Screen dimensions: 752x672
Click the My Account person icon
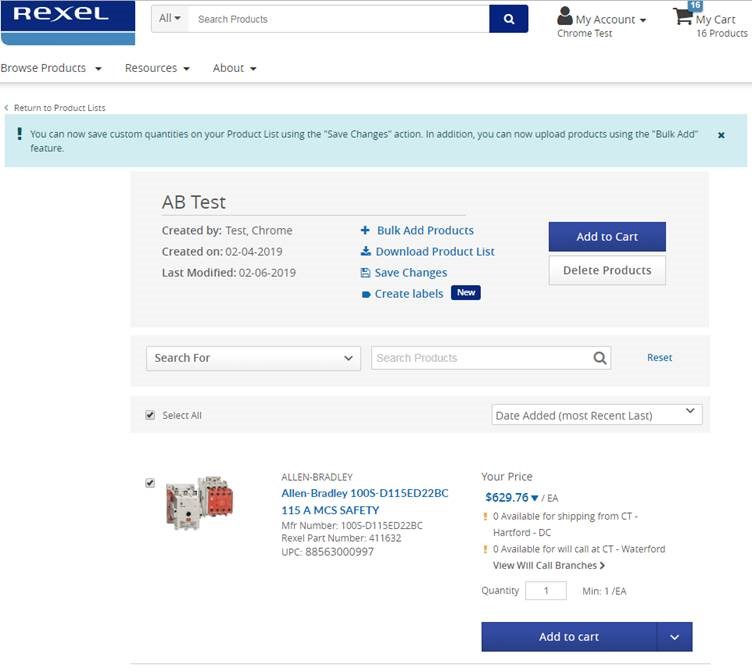(564, 16)
